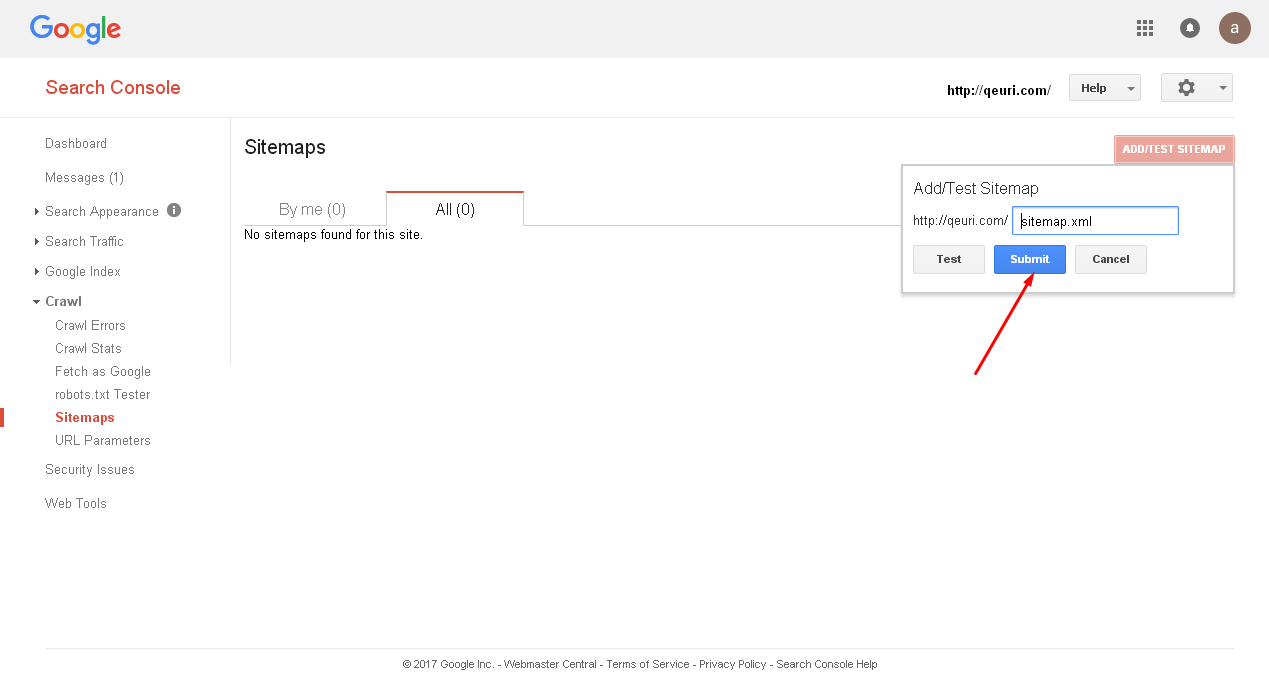Click the sitemap.xml input field
The image size is (1269, 674).
coord(1096,221)
